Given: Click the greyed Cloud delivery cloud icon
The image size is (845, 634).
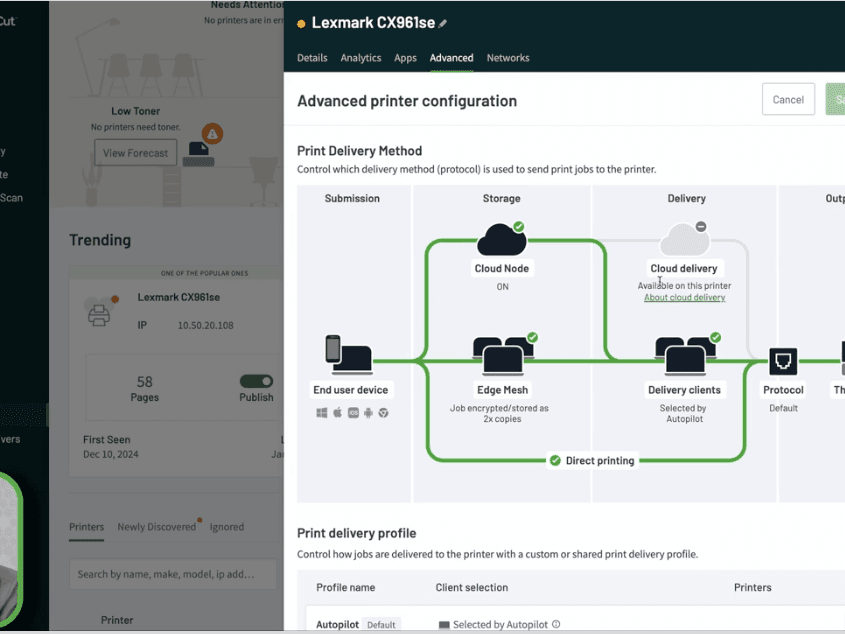Looking at the screenshot, I should (684, 240).
